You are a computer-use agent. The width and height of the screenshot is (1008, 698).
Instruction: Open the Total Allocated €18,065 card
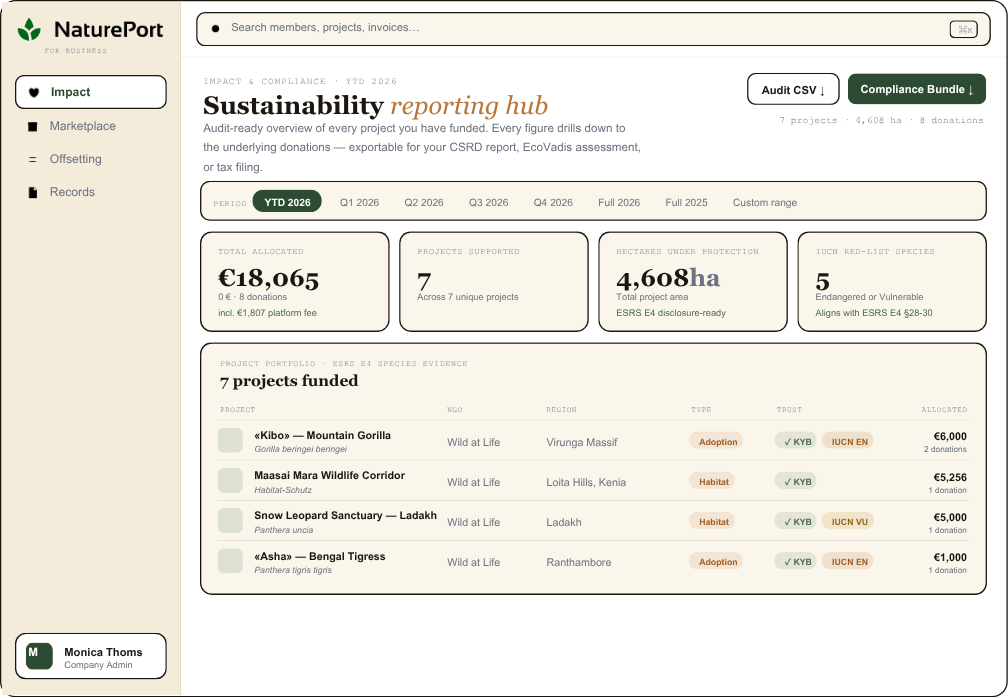click(x=295, y=282)
